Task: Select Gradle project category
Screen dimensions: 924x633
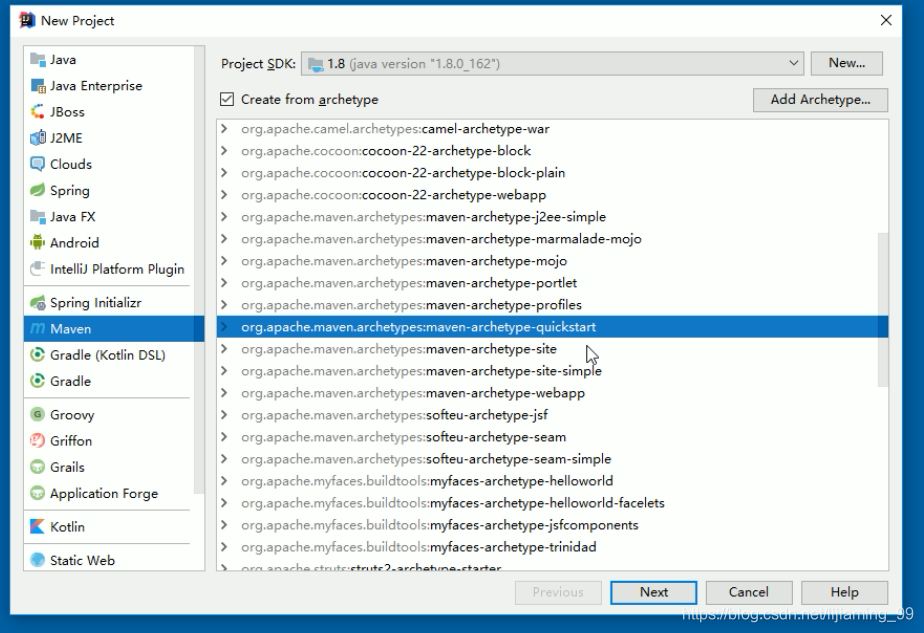Action: [109, 381]
